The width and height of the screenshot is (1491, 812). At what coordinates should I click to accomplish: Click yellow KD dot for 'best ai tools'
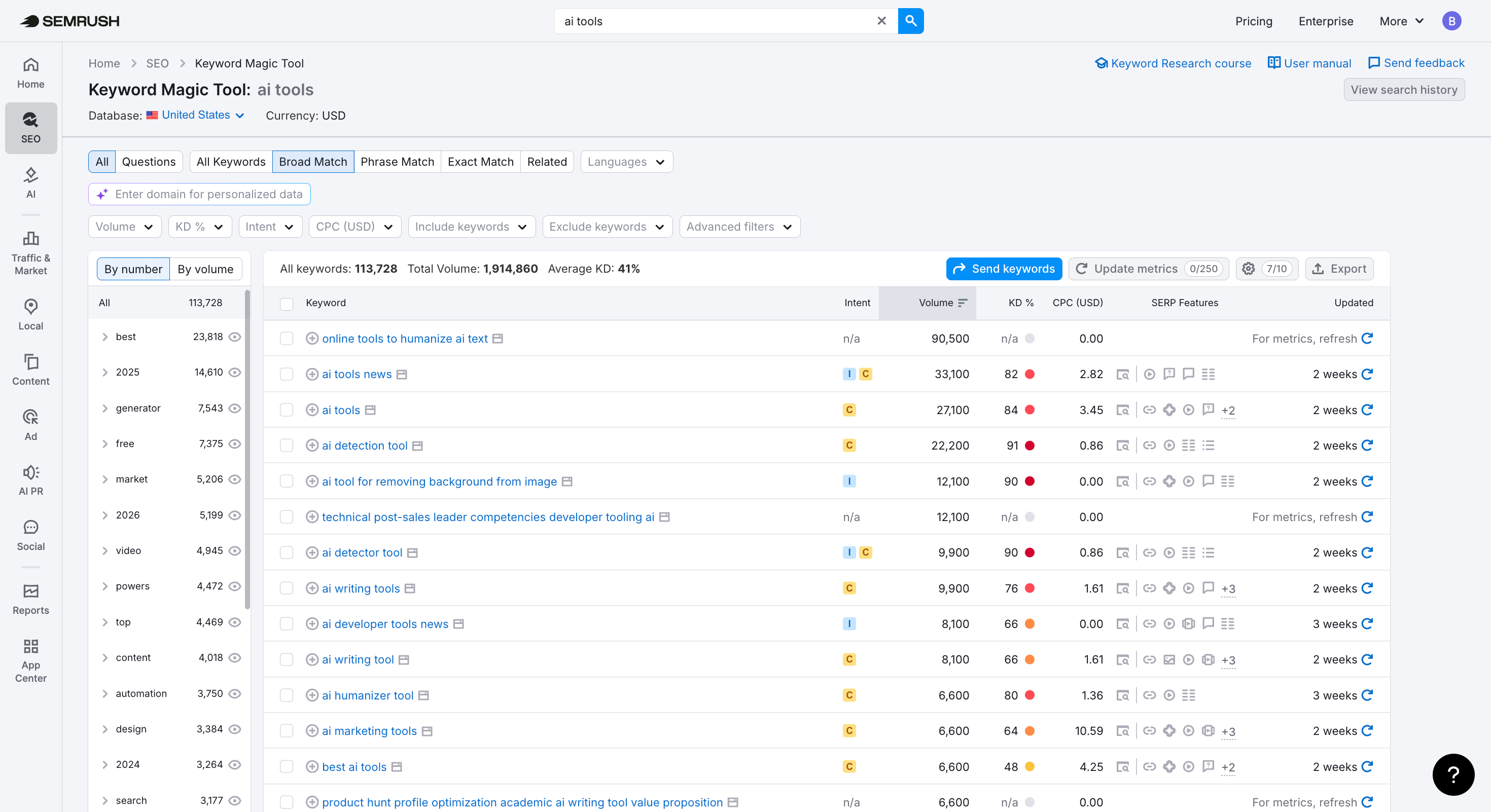click(1029, 766)
